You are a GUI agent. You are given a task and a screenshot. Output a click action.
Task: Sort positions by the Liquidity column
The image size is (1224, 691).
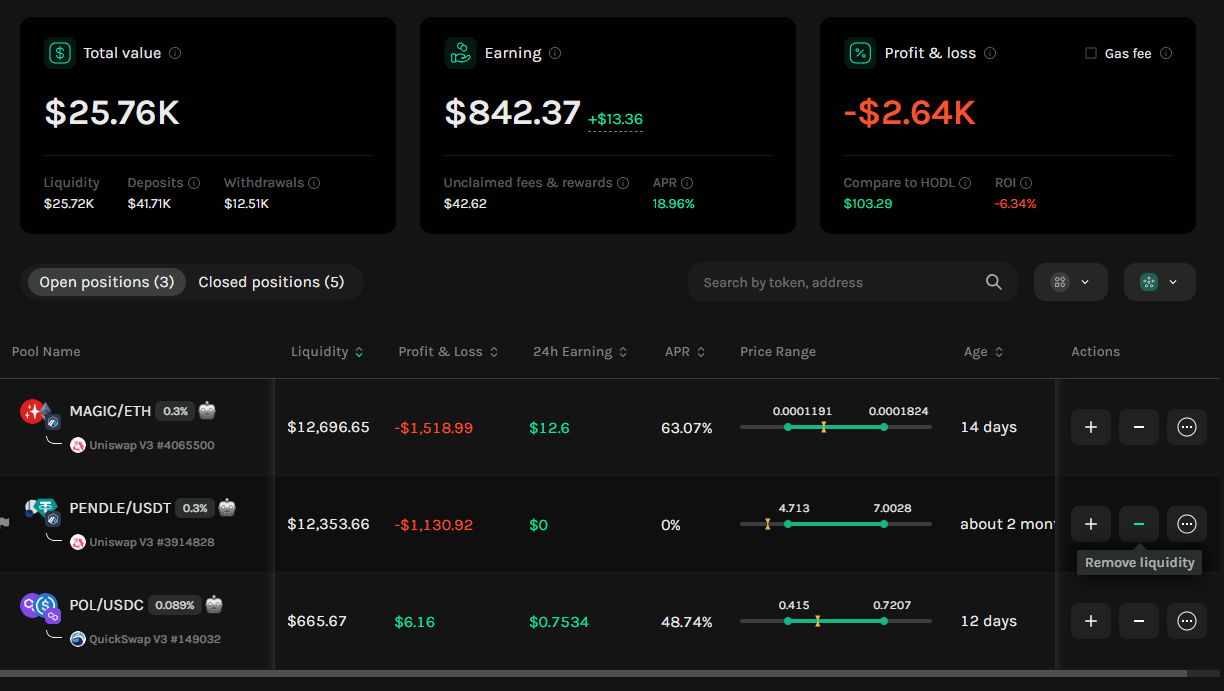point(327,352)
